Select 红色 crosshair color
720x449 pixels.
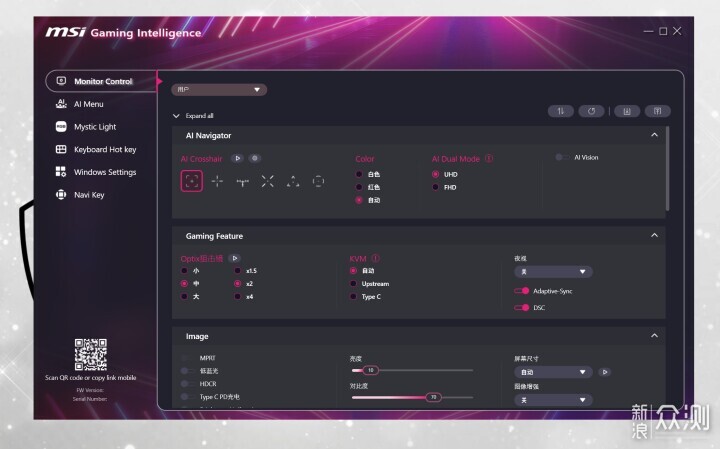click(359, 187)
